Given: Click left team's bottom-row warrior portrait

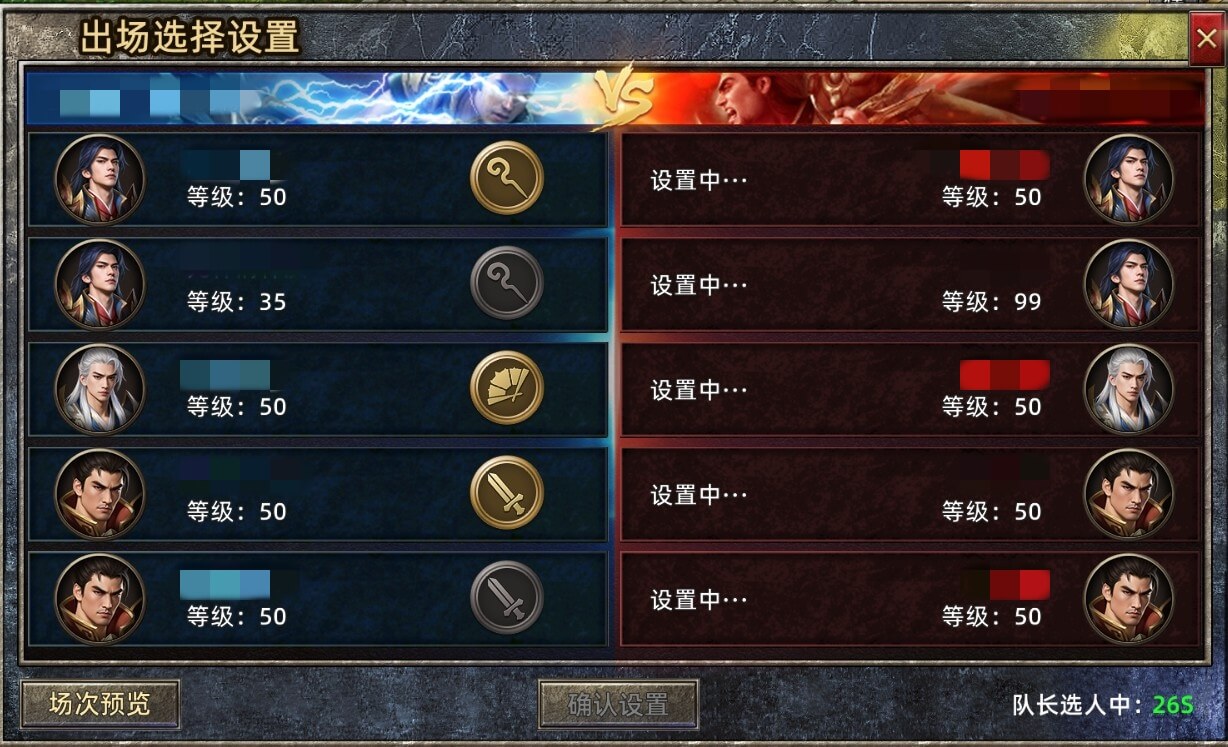Looking at the screenshot, I should point(100,599).
